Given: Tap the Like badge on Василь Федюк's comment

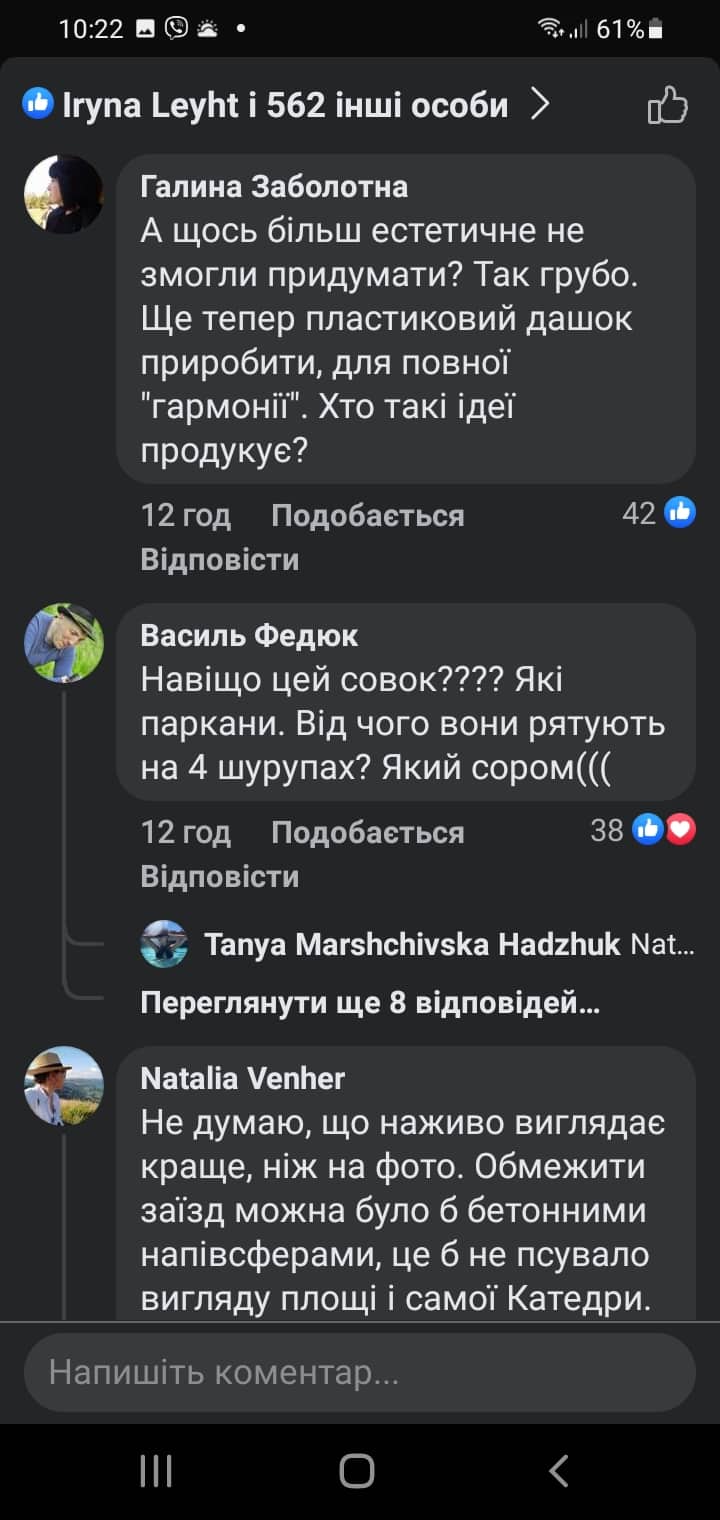Looking at the screenshot, I should point(648,829).
